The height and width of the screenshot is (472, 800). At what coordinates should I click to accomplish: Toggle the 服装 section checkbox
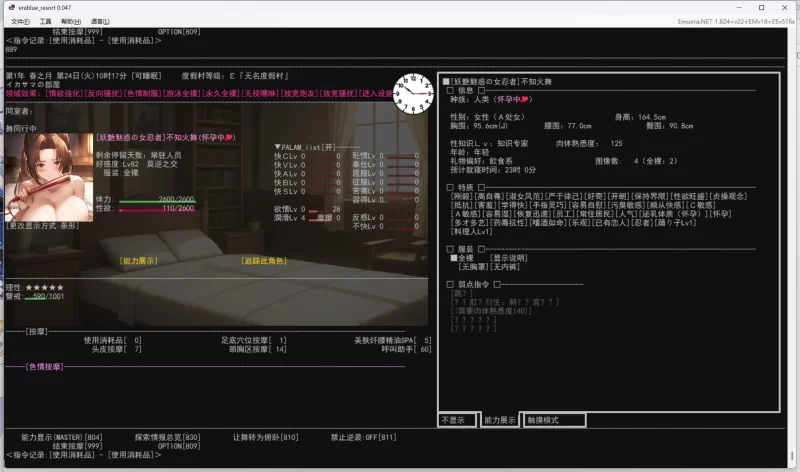[x=450, y=248]
